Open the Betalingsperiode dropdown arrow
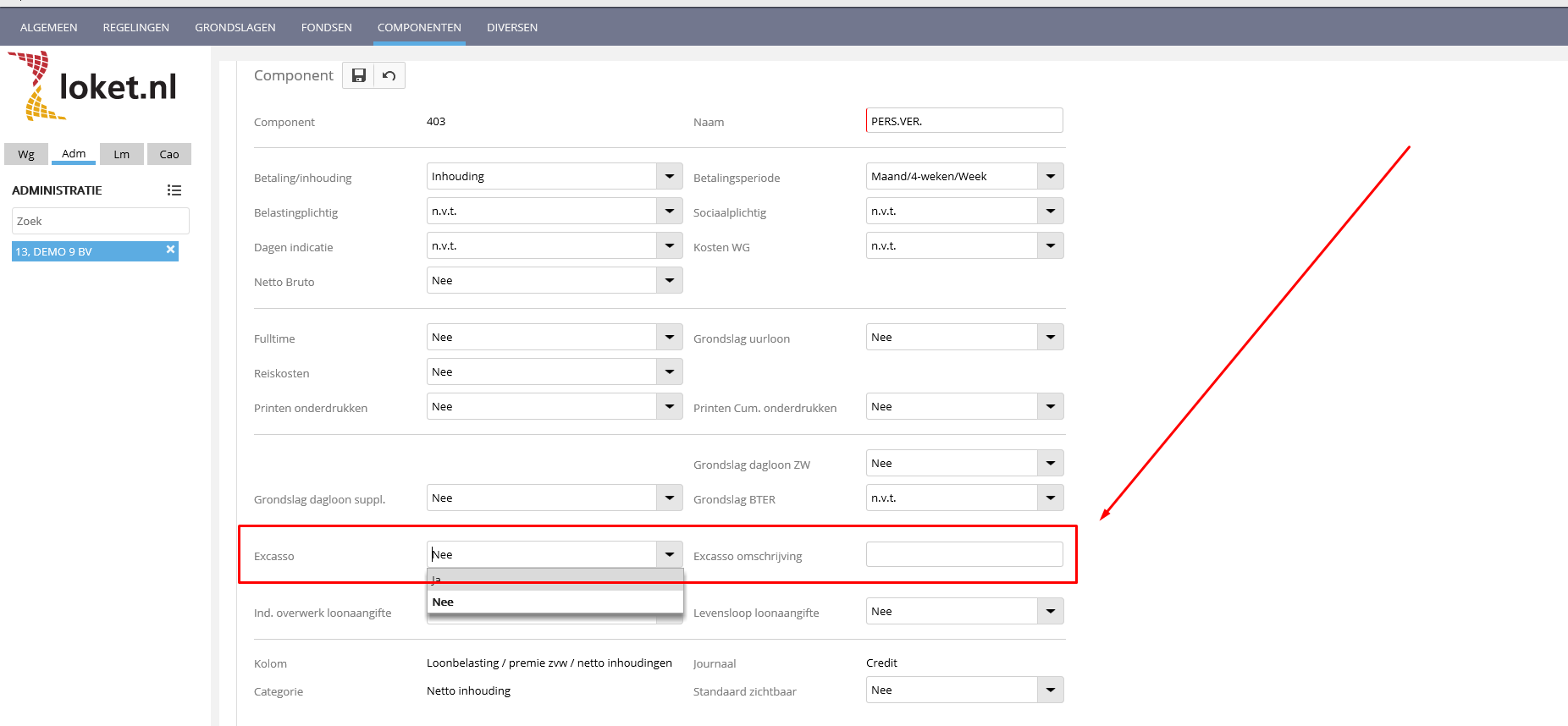This screenshot has height=726, width=1568. tap(1050, 176)
